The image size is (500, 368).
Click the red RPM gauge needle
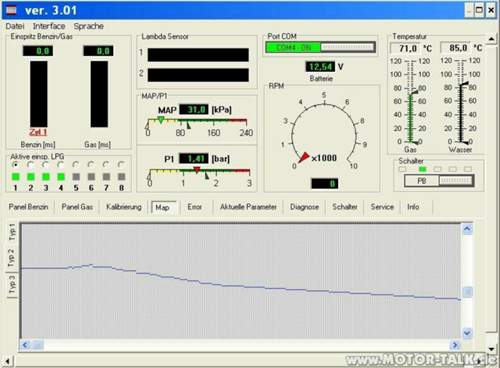click(x=303, y=157)
